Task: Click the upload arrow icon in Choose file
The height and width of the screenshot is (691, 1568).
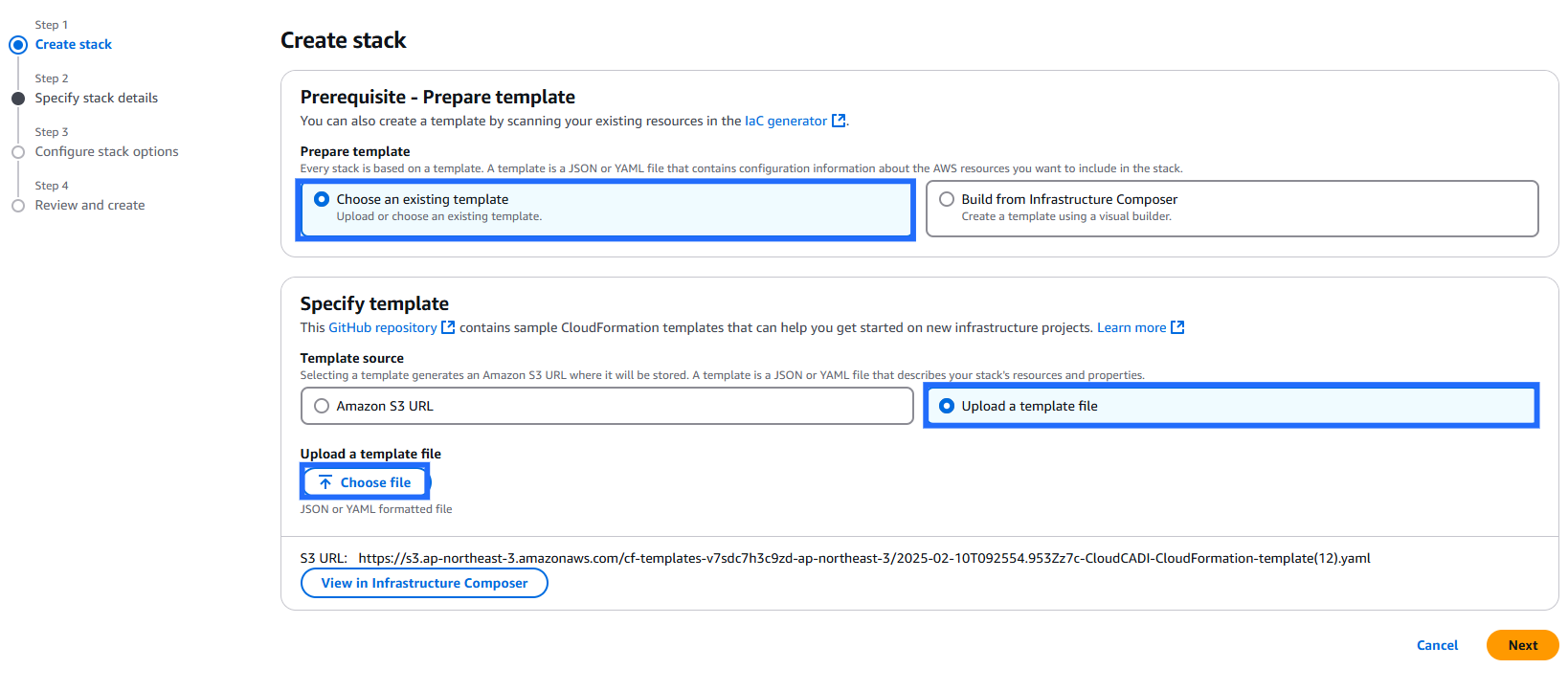Action: tap(325, 482)
